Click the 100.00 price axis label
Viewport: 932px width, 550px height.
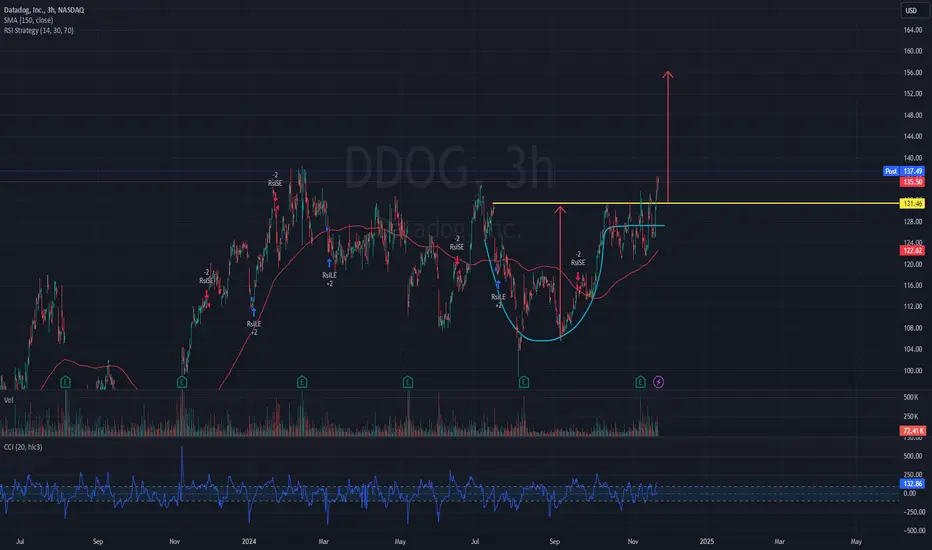[913, 370]
